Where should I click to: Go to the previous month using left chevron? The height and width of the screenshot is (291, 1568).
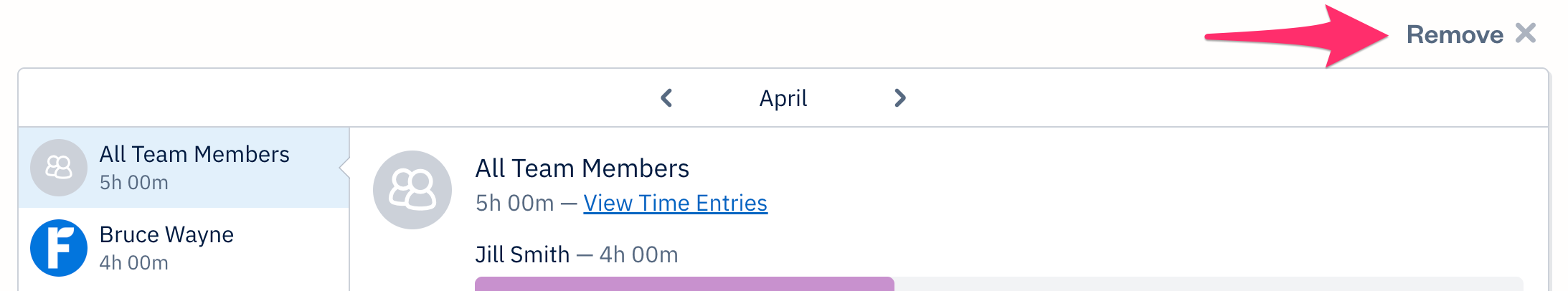click(666, 98)
